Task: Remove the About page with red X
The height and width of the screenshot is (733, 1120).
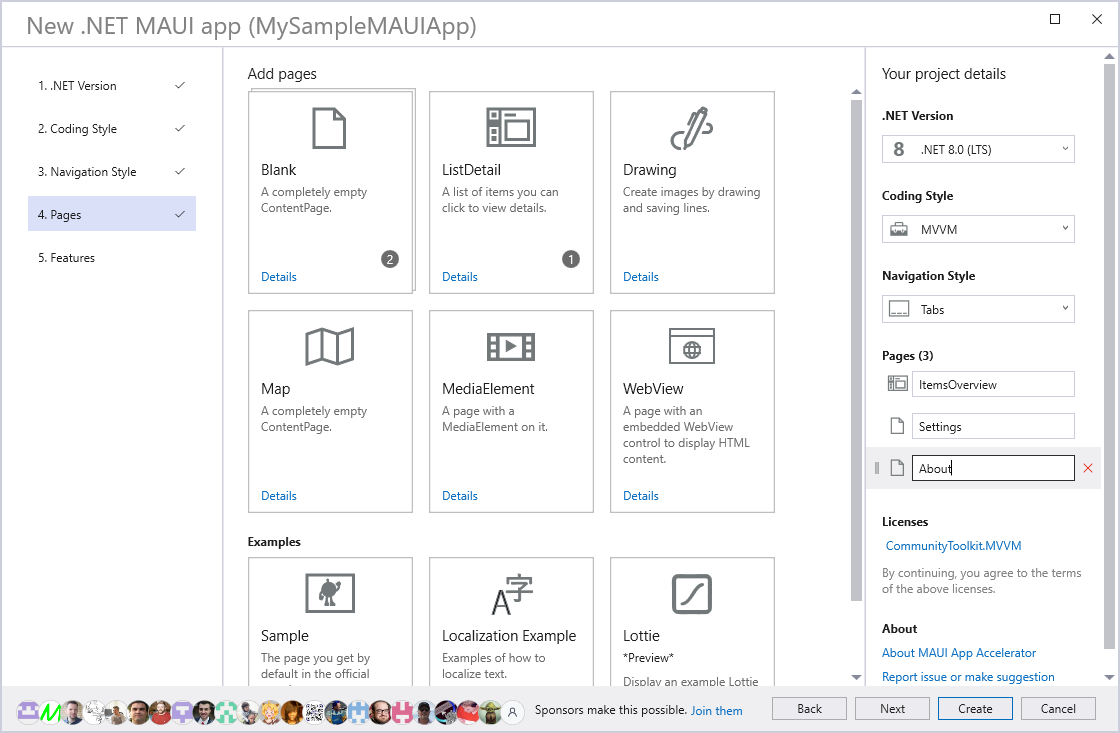Action: (x=1088, y=468)
